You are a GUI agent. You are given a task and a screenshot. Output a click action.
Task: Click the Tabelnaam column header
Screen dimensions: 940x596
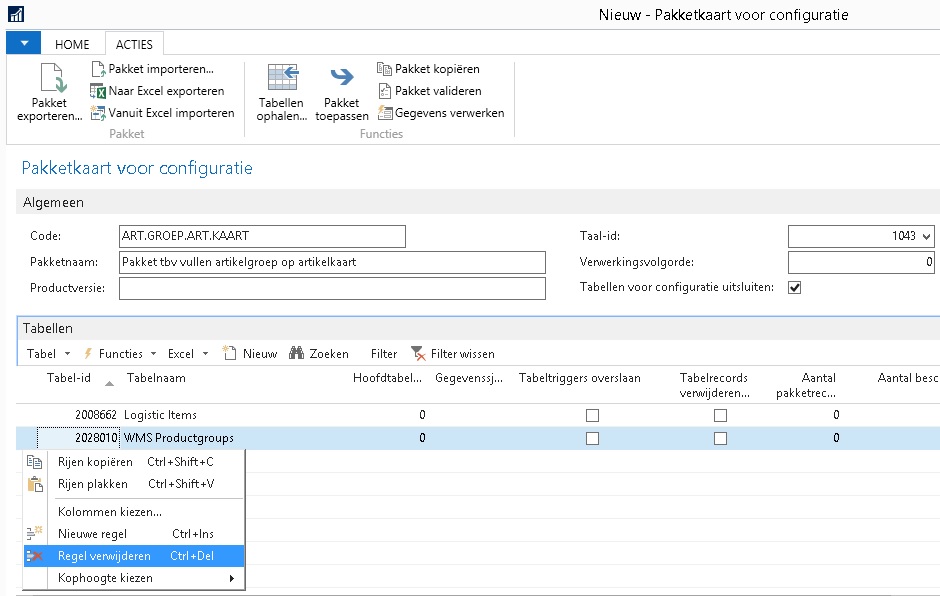coord(156,378)
